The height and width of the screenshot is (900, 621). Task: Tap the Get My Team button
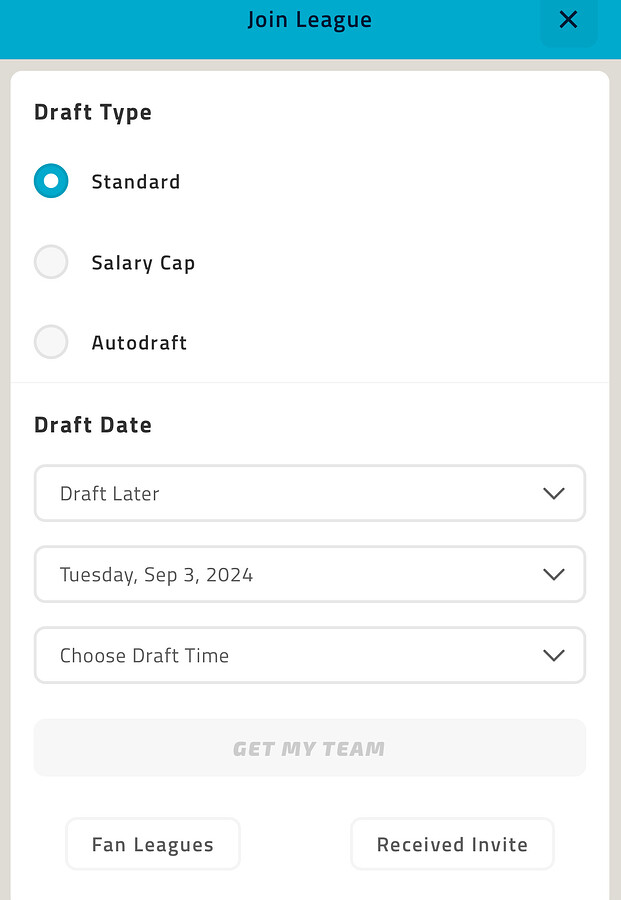point(310,748)
